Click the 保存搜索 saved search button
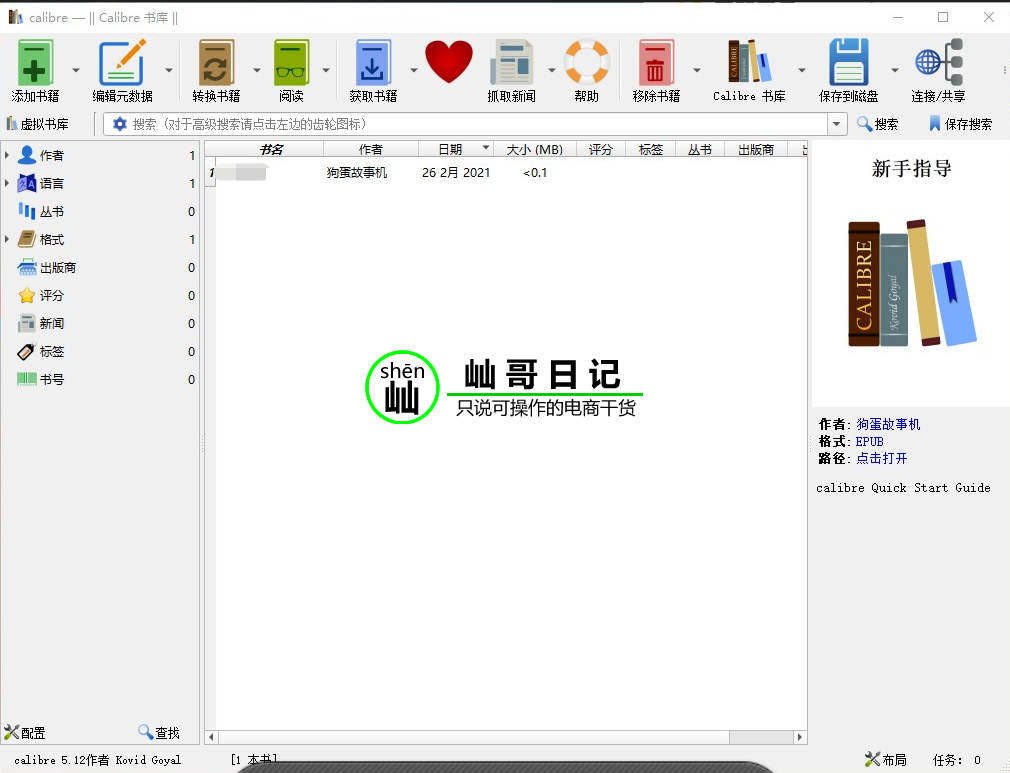 tap(960, 124)
